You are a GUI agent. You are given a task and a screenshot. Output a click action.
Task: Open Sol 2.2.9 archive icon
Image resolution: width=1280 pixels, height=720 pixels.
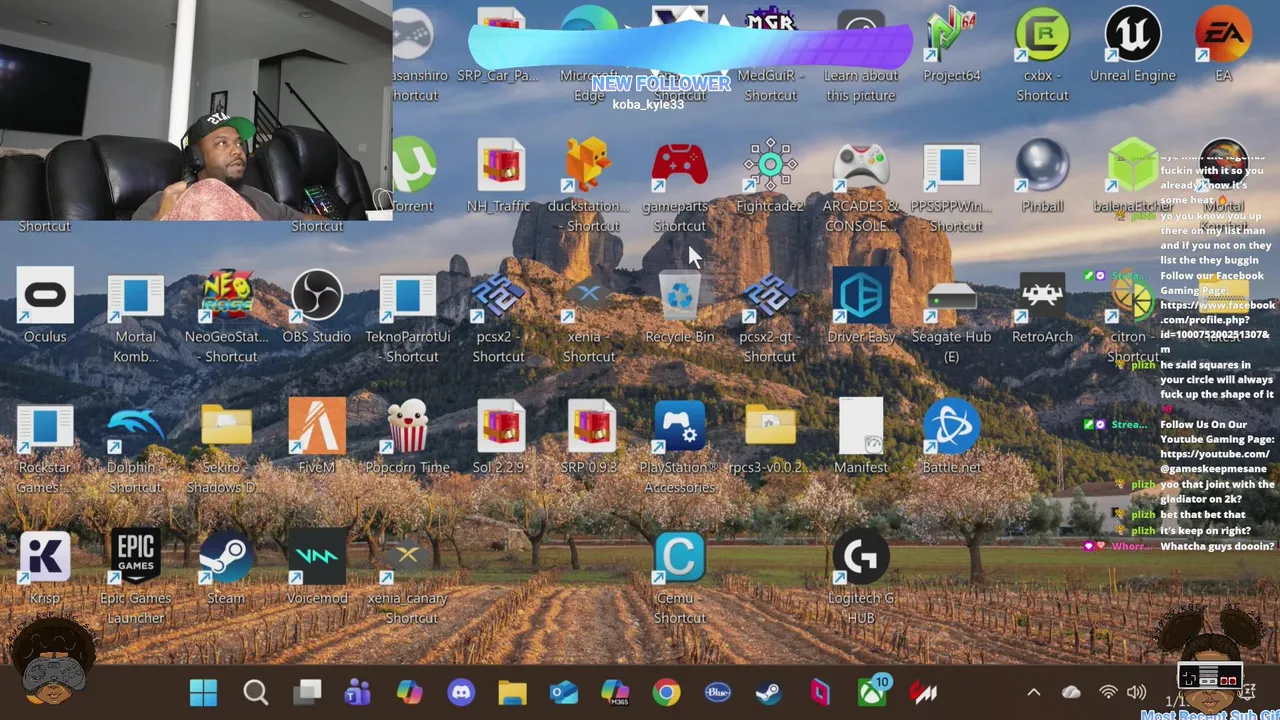click(498, 427)
